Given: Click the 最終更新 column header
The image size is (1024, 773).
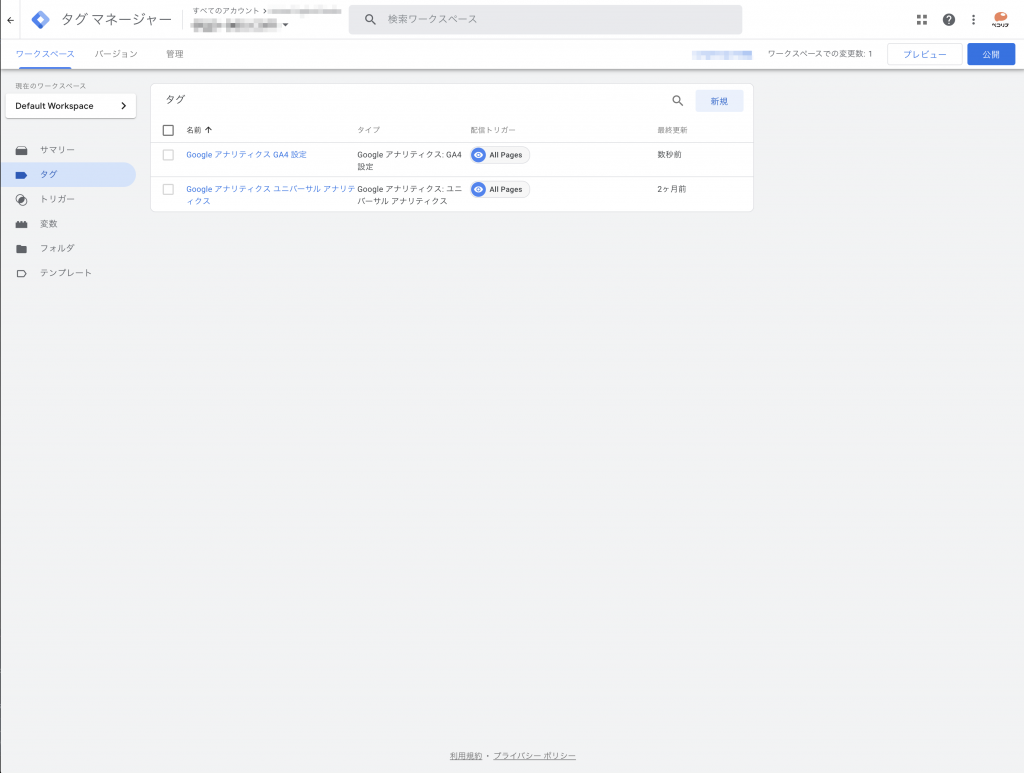Looking at the screenshot, I should pos(672,130).
